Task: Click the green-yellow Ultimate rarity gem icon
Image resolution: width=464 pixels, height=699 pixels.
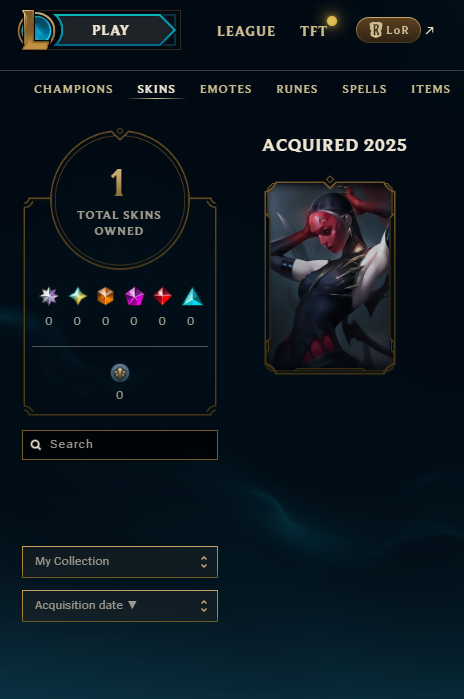Action: [x=78, y=296]
